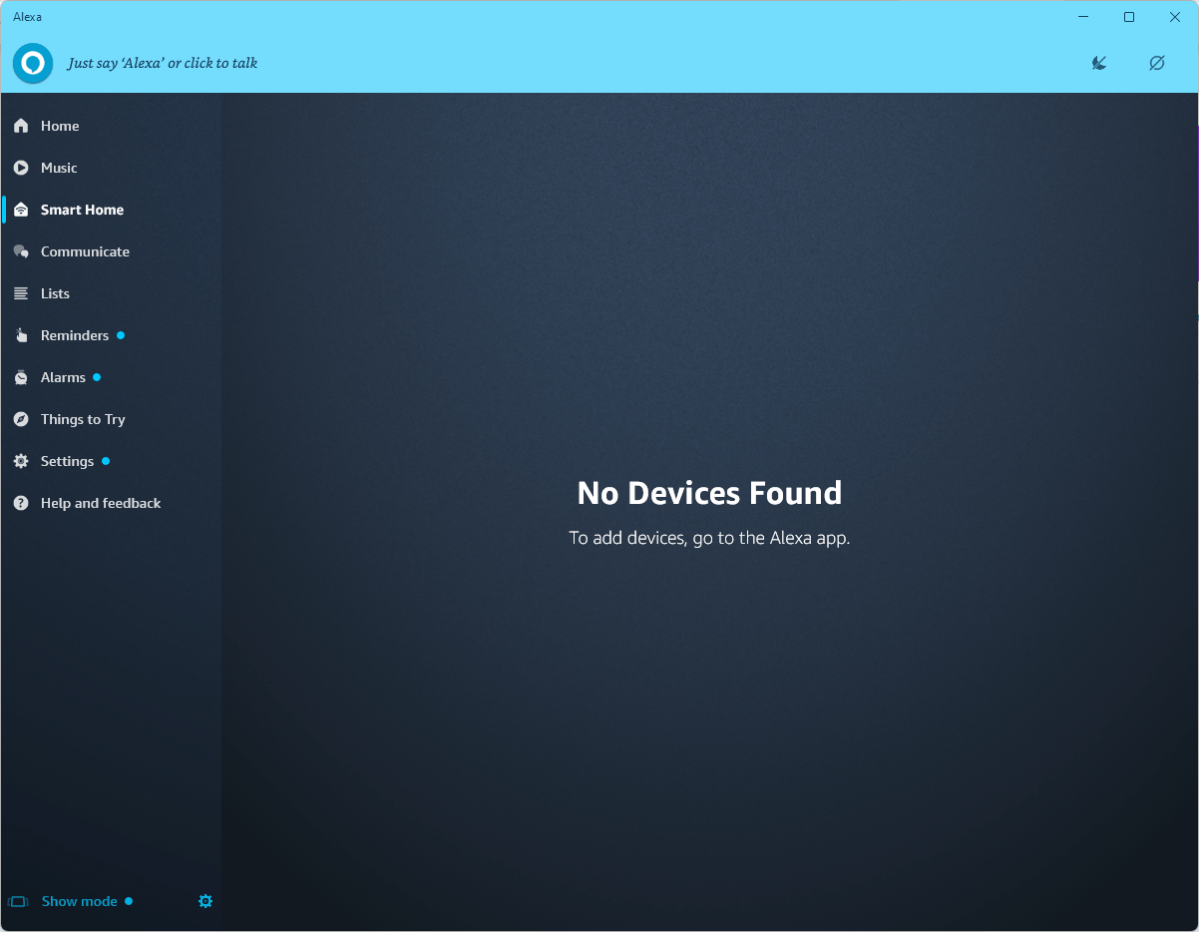This screenshot has width=1199, height=932.
Task: Click 'To add devices, go to the Alexa app.' text
Action: 709,538
